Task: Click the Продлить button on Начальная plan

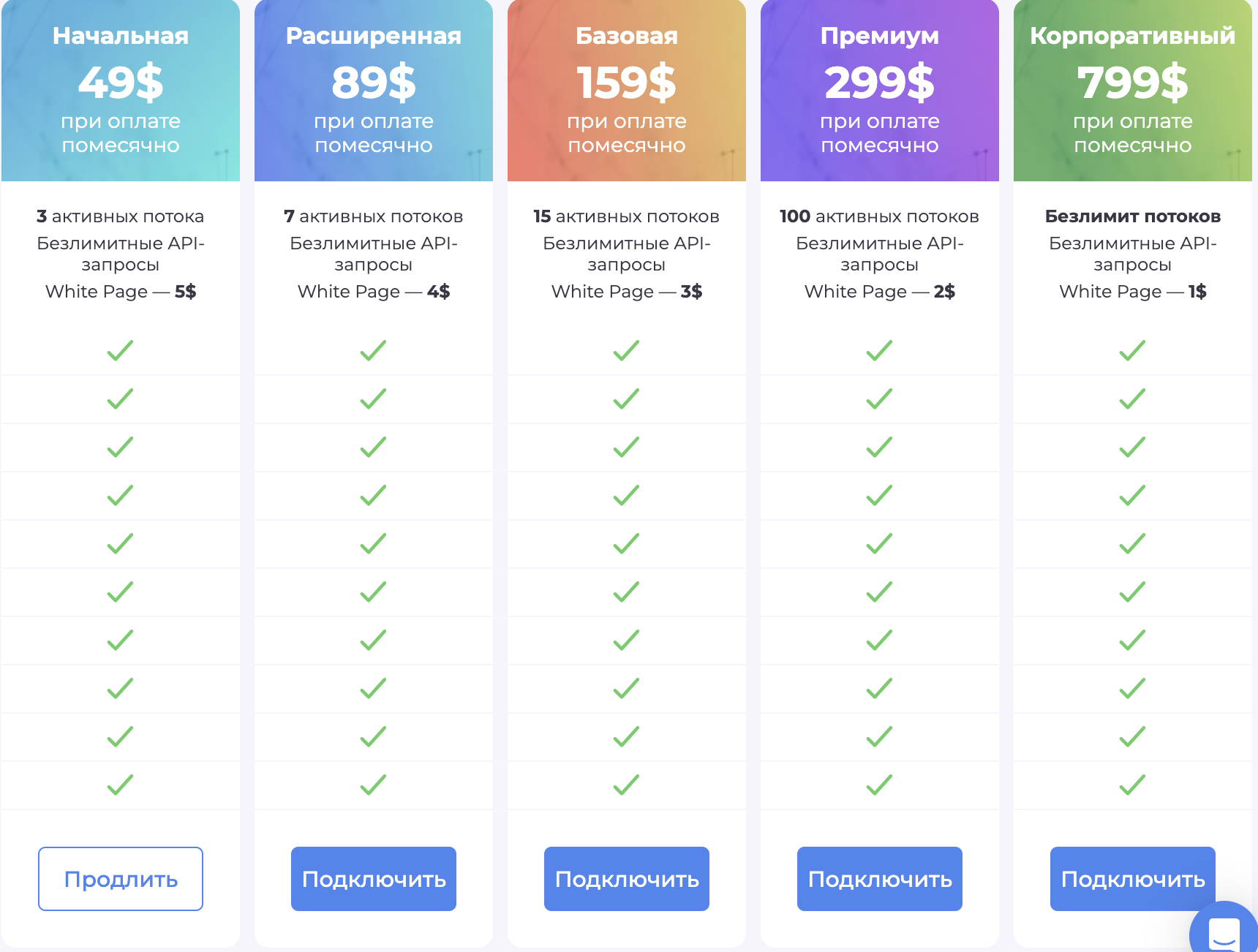Action: point(121,879)
